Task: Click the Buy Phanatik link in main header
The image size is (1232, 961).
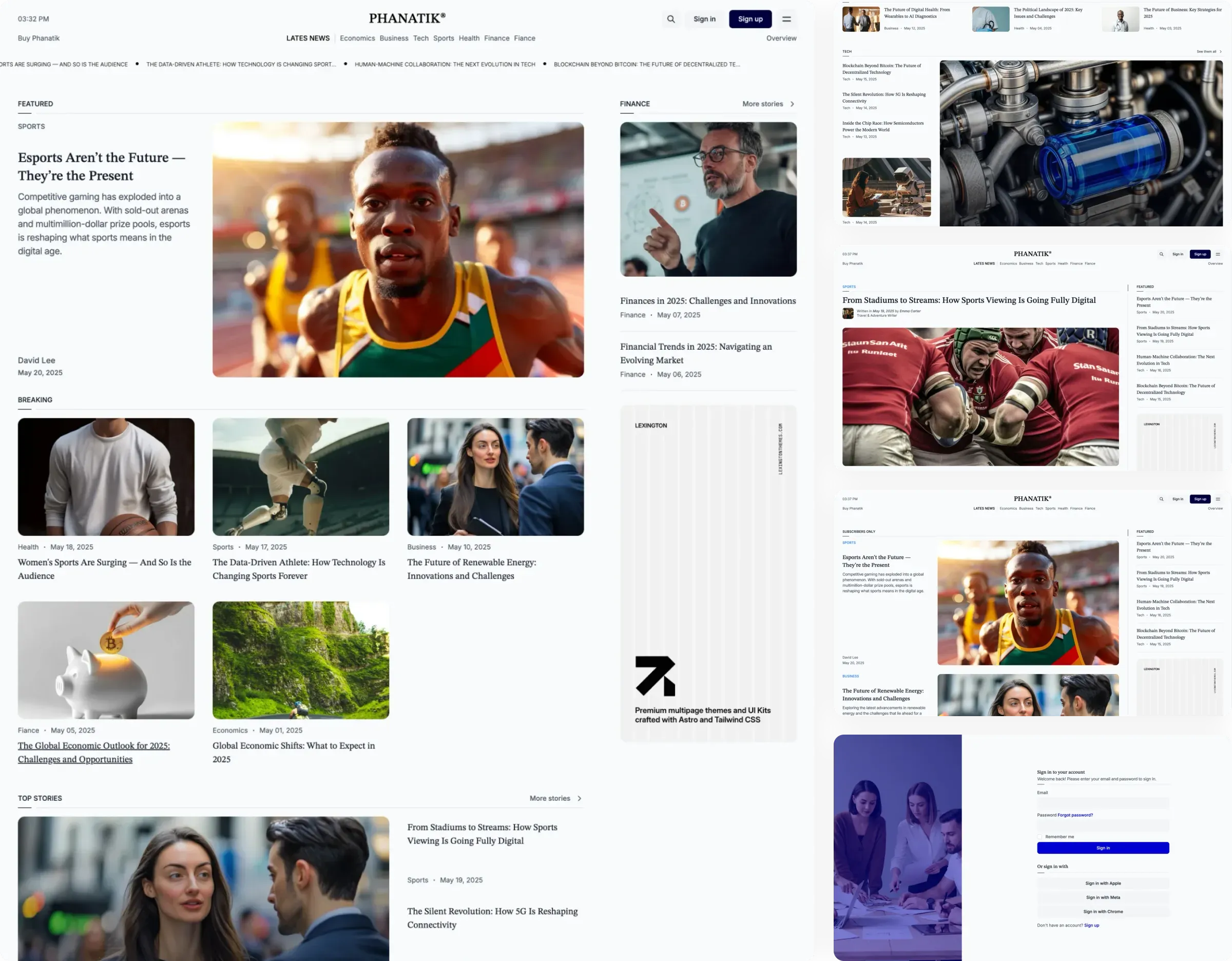Action: click(x=38, y=39)
